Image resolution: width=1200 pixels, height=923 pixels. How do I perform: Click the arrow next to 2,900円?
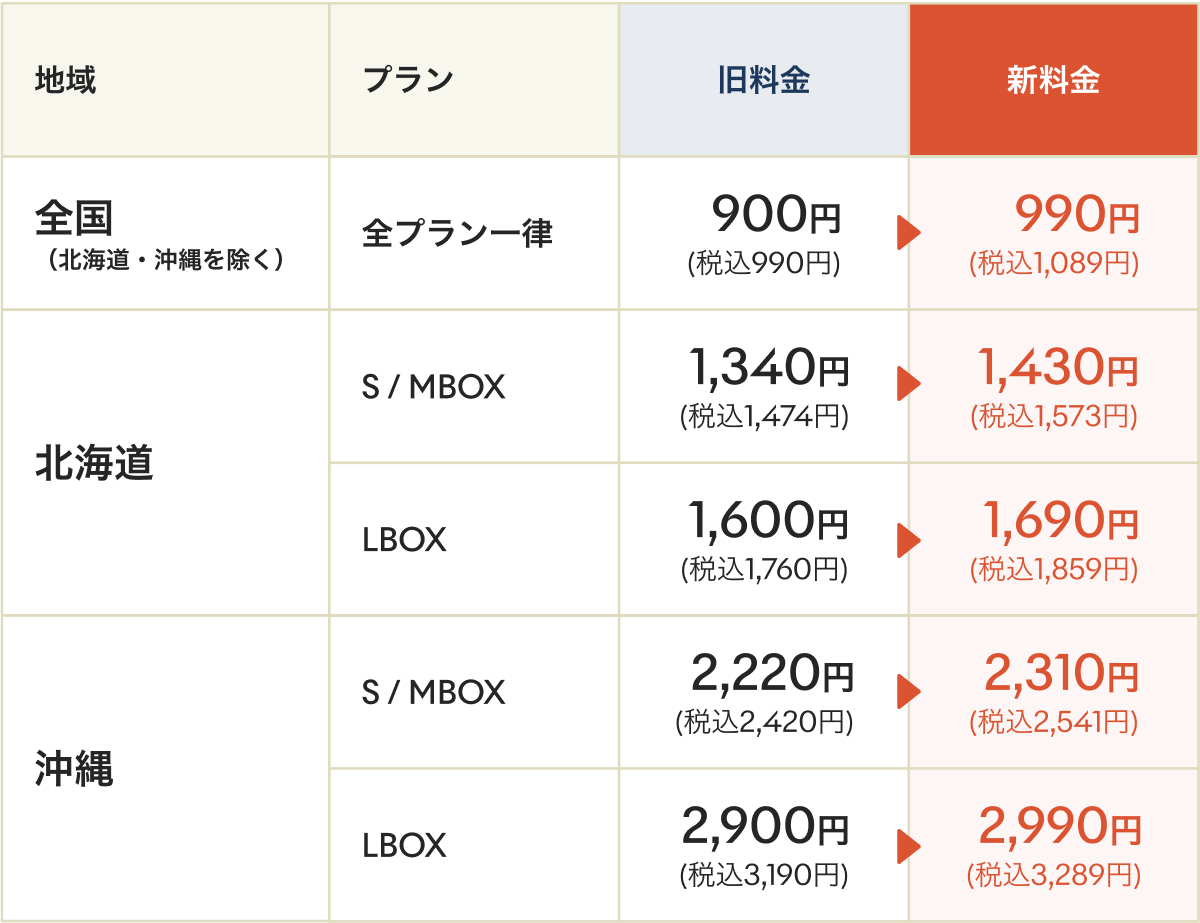point(908,846)
